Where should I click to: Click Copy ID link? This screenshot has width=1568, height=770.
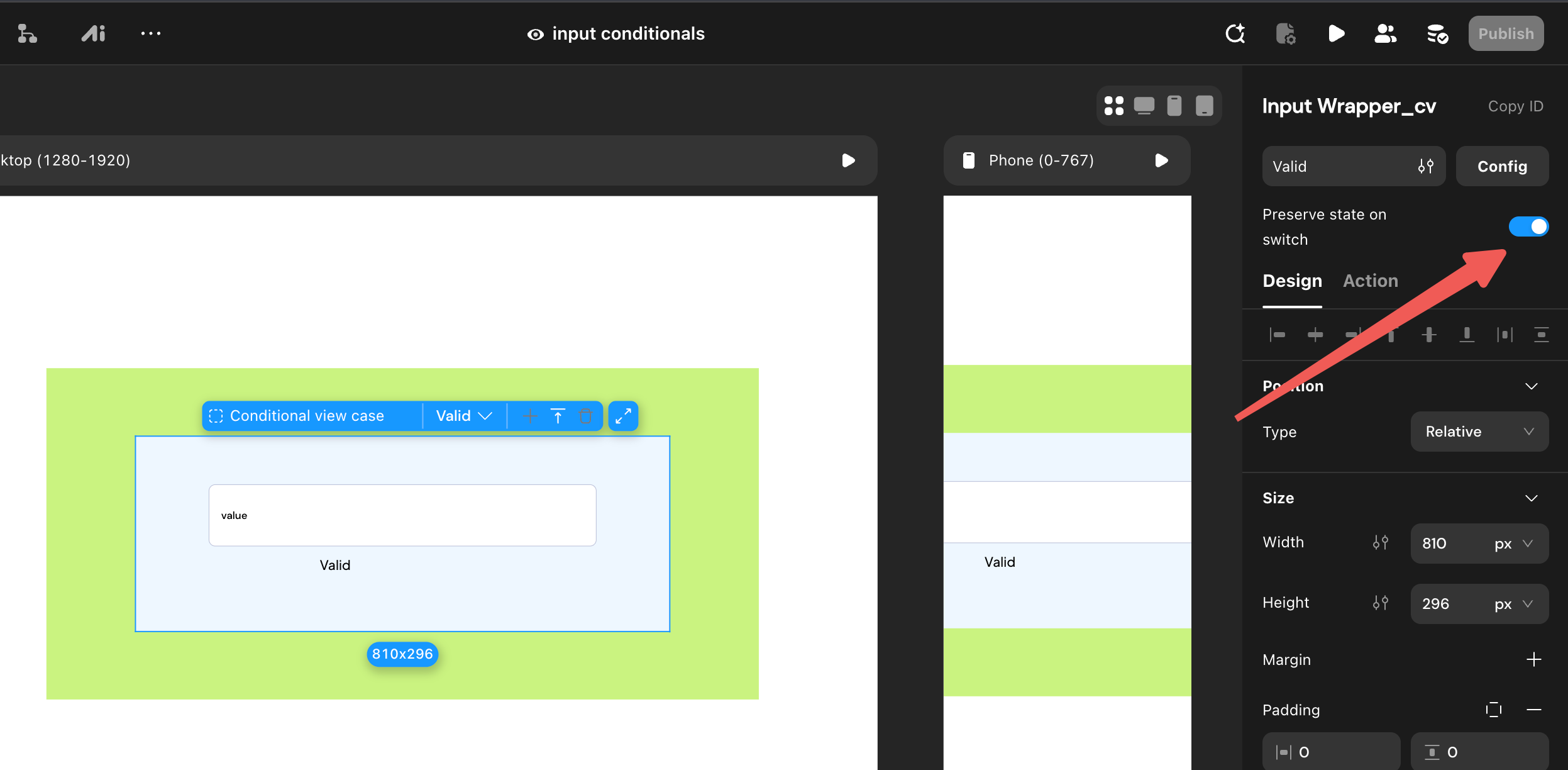1515,106
